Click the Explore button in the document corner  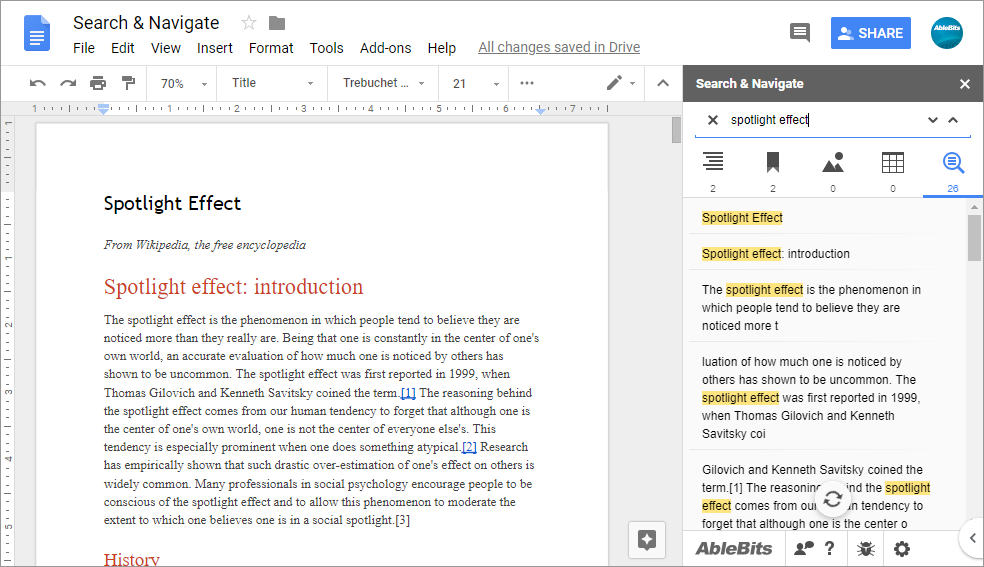click(647, 539)
